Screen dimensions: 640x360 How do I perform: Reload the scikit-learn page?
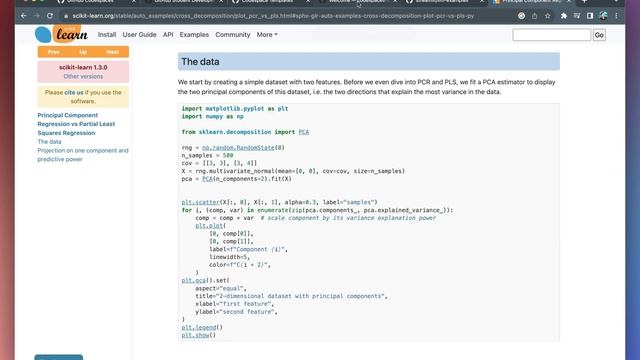tap(50, 16)
